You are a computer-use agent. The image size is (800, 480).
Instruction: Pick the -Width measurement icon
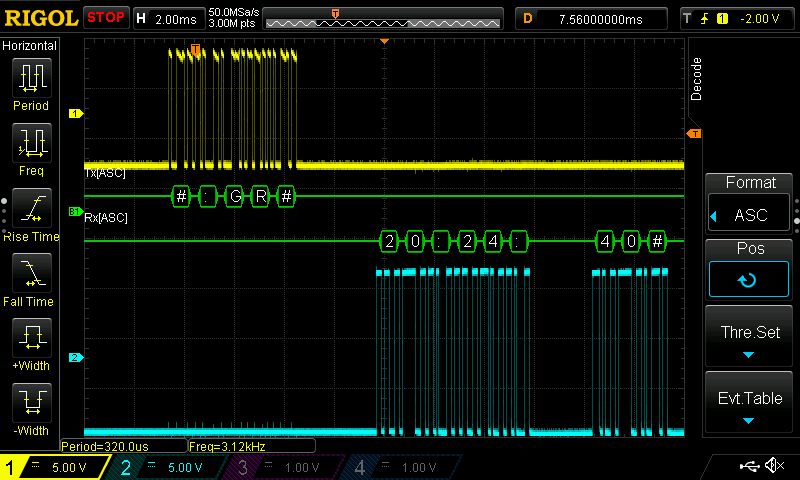pyautogui.click(x=31, y=403)
